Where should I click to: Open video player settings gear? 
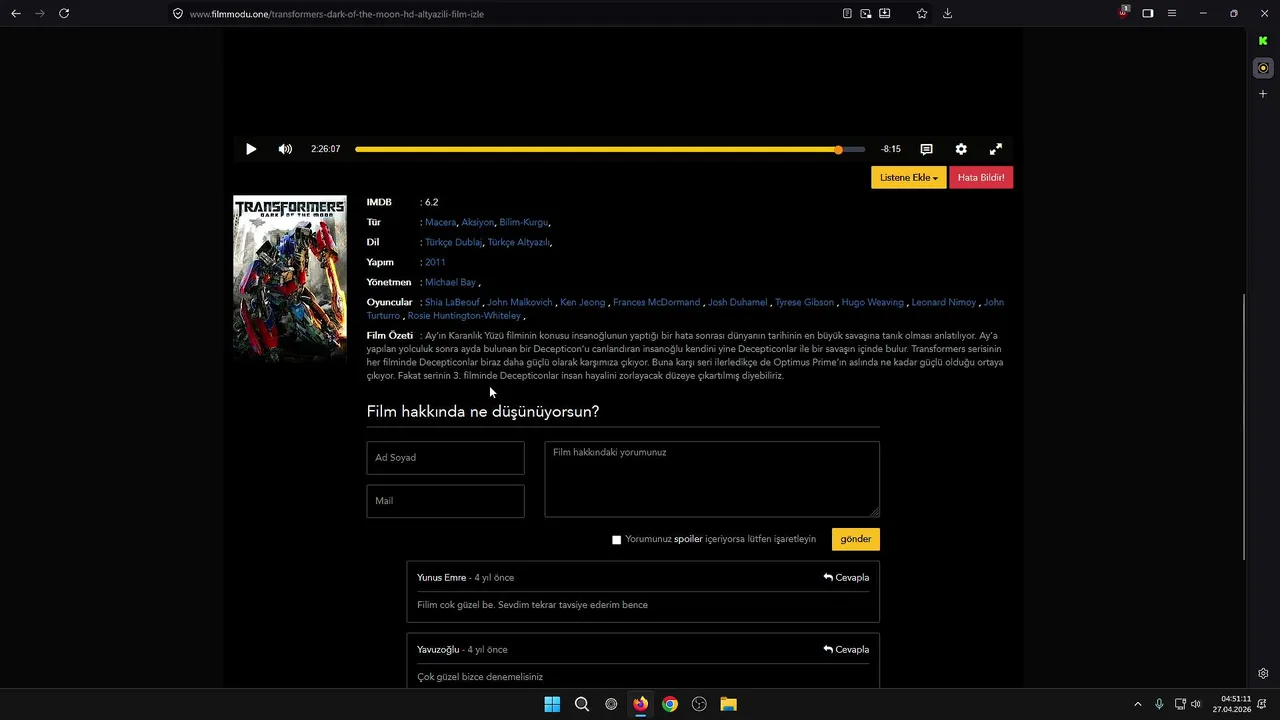961,149
